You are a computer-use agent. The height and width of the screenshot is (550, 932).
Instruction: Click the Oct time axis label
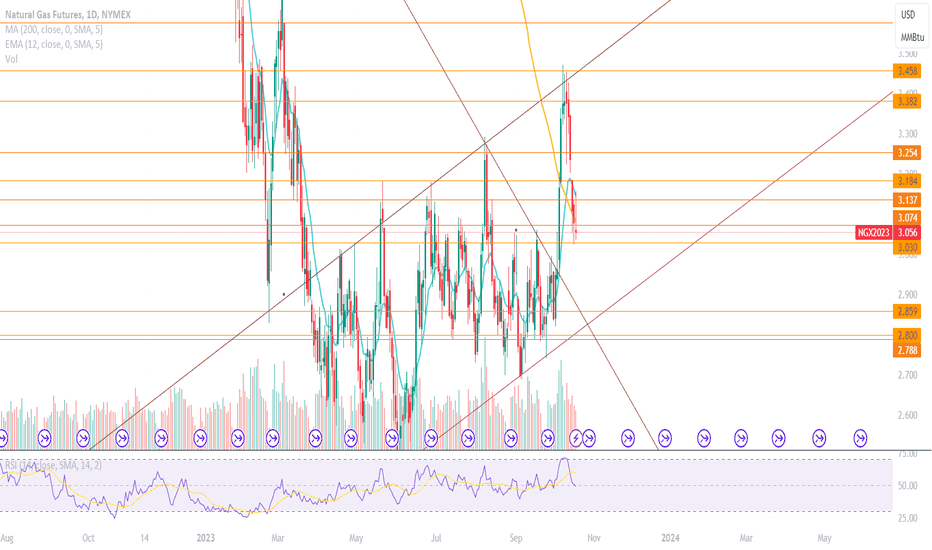pos(88,538)
